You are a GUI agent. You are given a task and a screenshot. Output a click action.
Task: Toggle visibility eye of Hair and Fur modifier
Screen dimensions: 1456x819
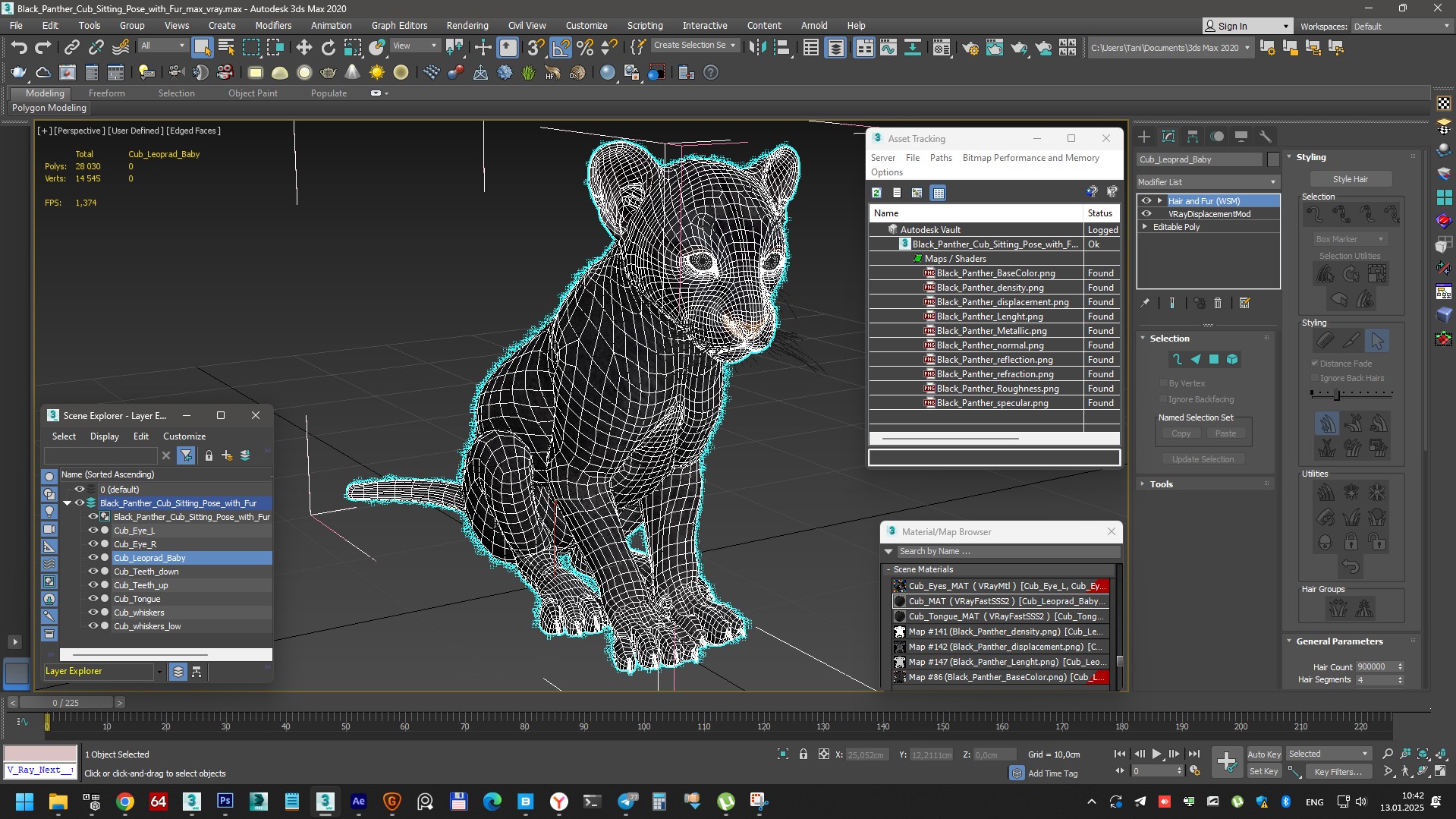(1146, 201)
